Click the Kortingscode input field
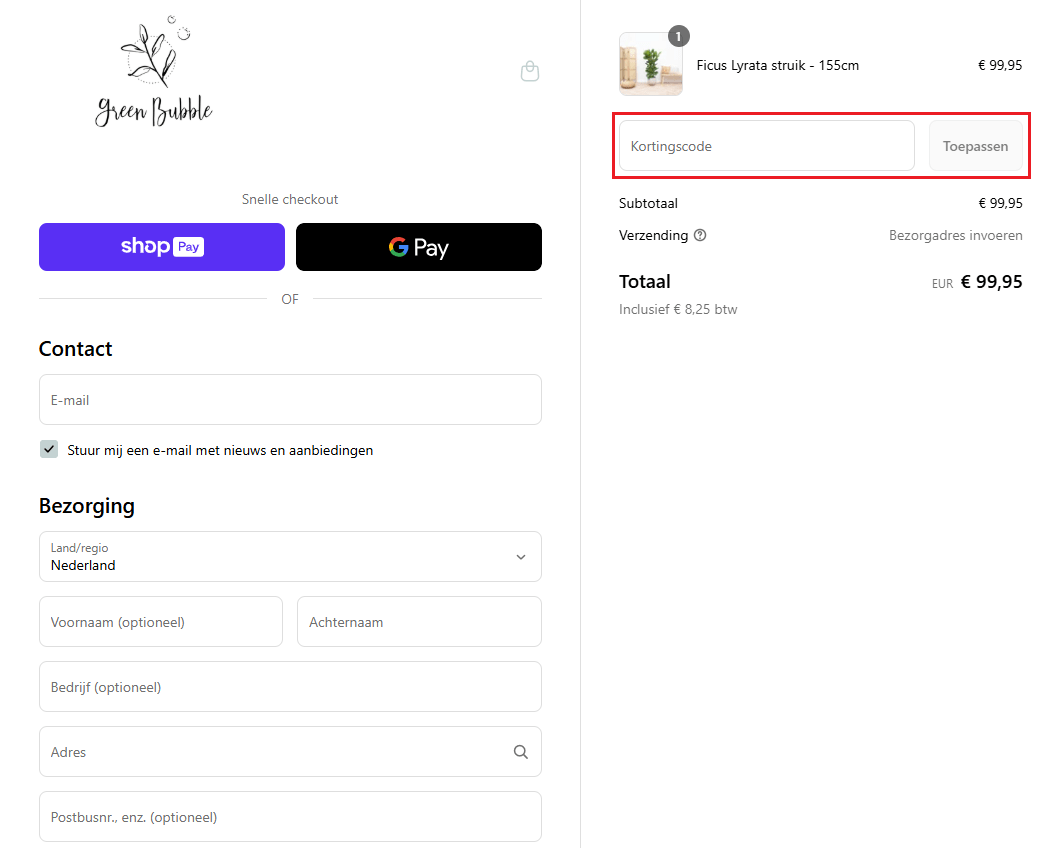This screenshot has height=848, width=1062. 766,146
